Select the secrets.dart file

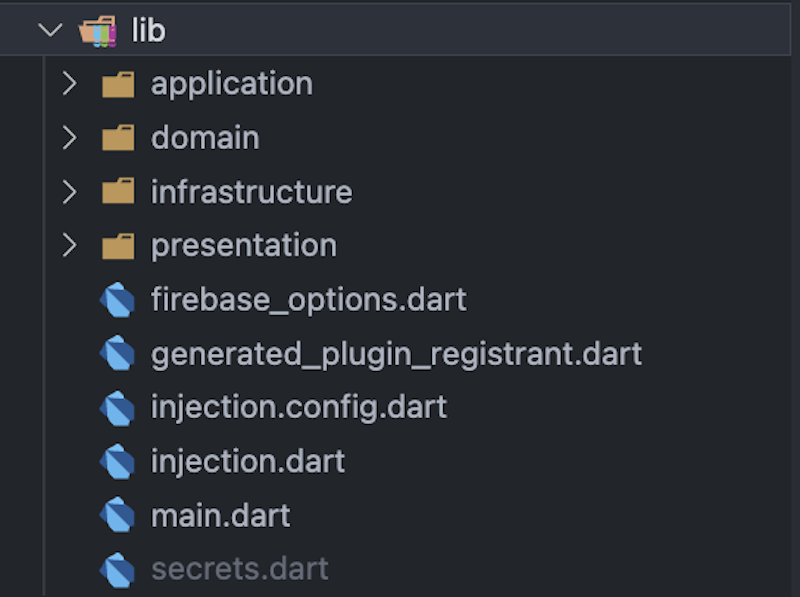(x=239, y=568)
